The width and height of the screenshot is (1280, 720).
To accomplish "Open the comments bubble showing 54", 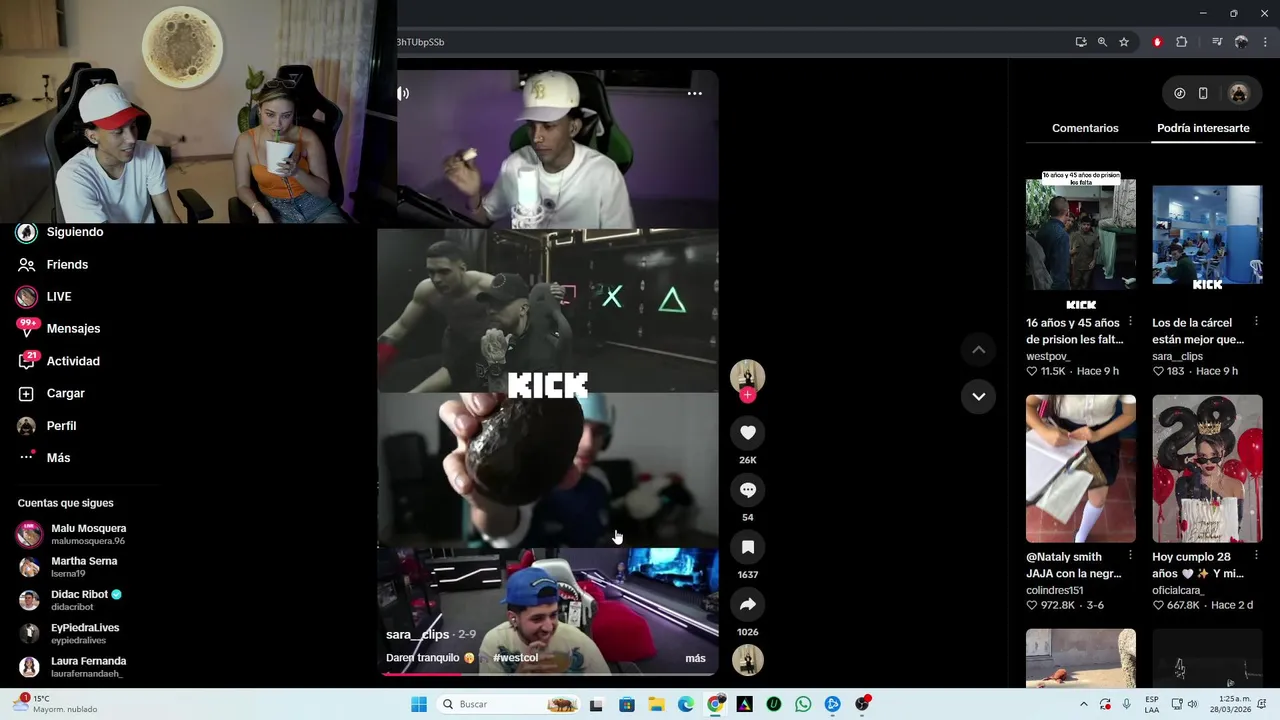I will (x=747, y=490).
